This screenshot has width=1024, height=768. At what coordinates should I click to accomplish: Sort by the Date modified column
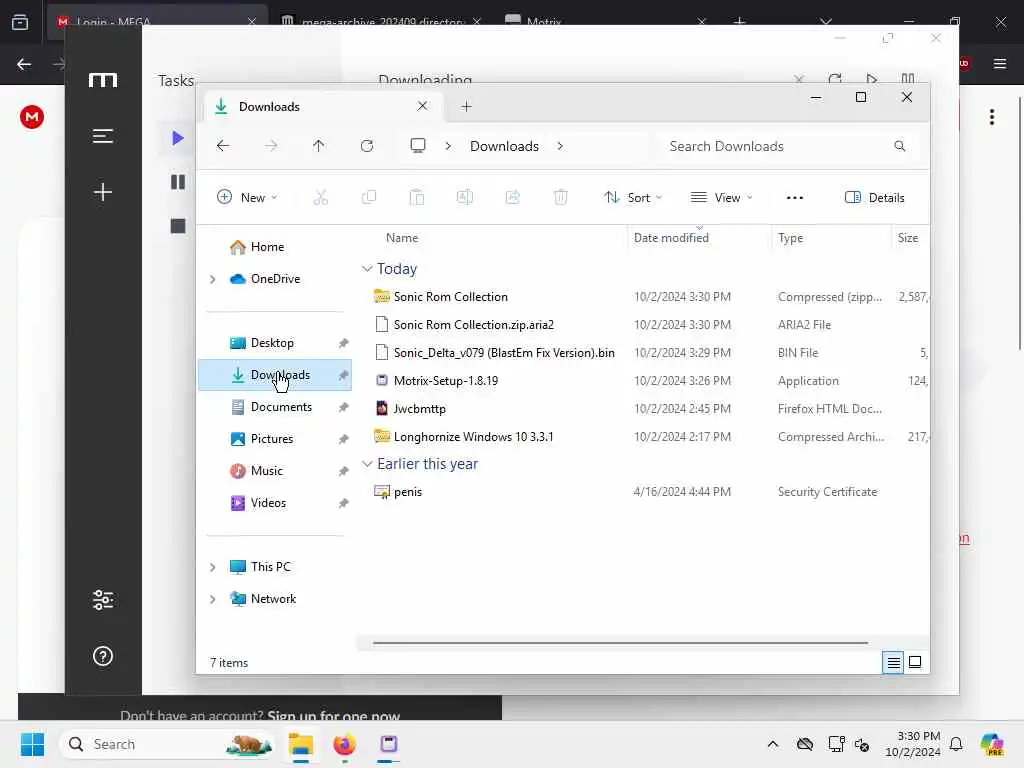(671, 238)
